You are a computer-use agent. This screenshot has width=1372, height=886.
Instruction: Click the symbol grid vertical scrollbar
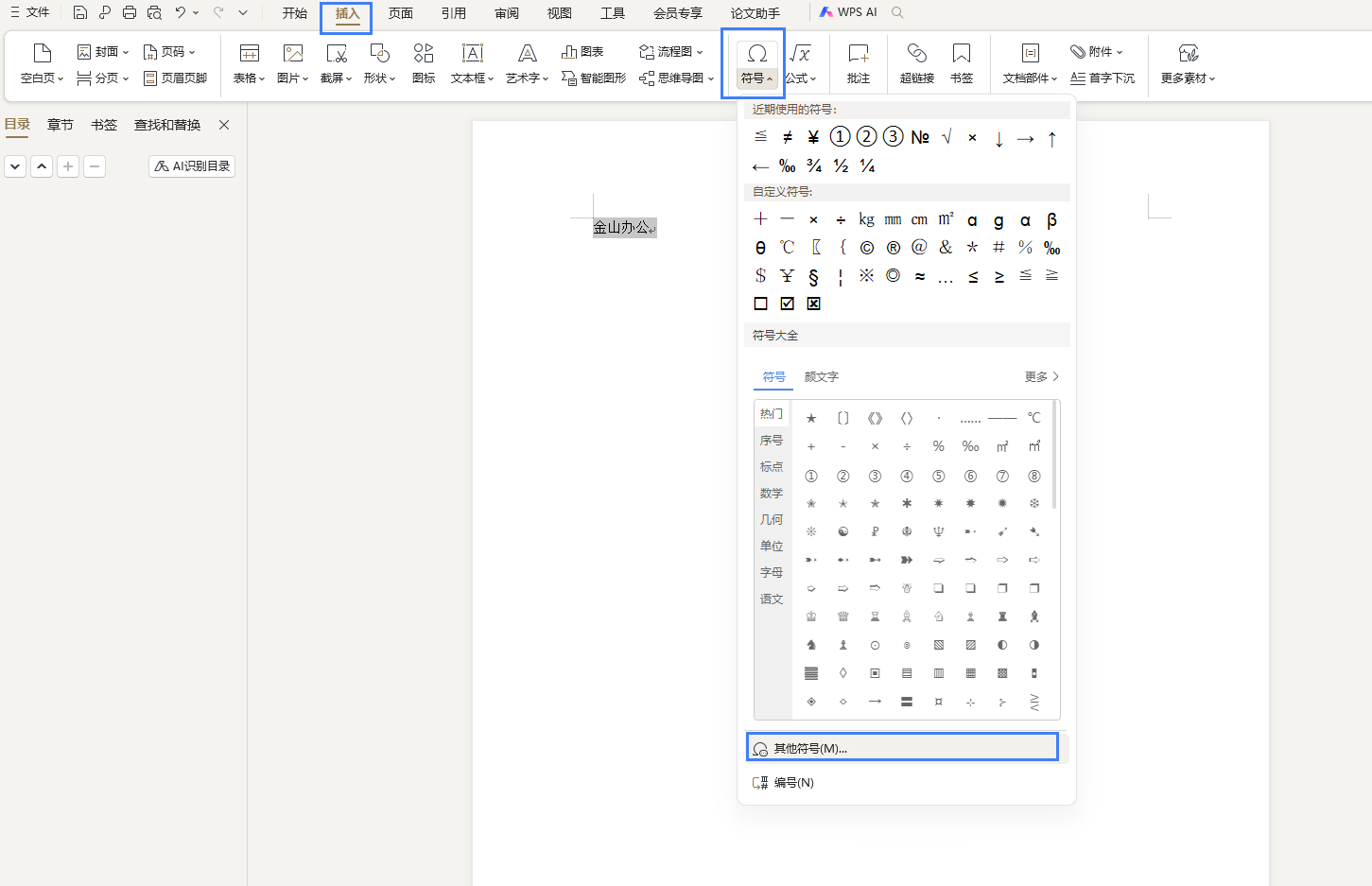pyautogui.click(x=1054, y=456)
